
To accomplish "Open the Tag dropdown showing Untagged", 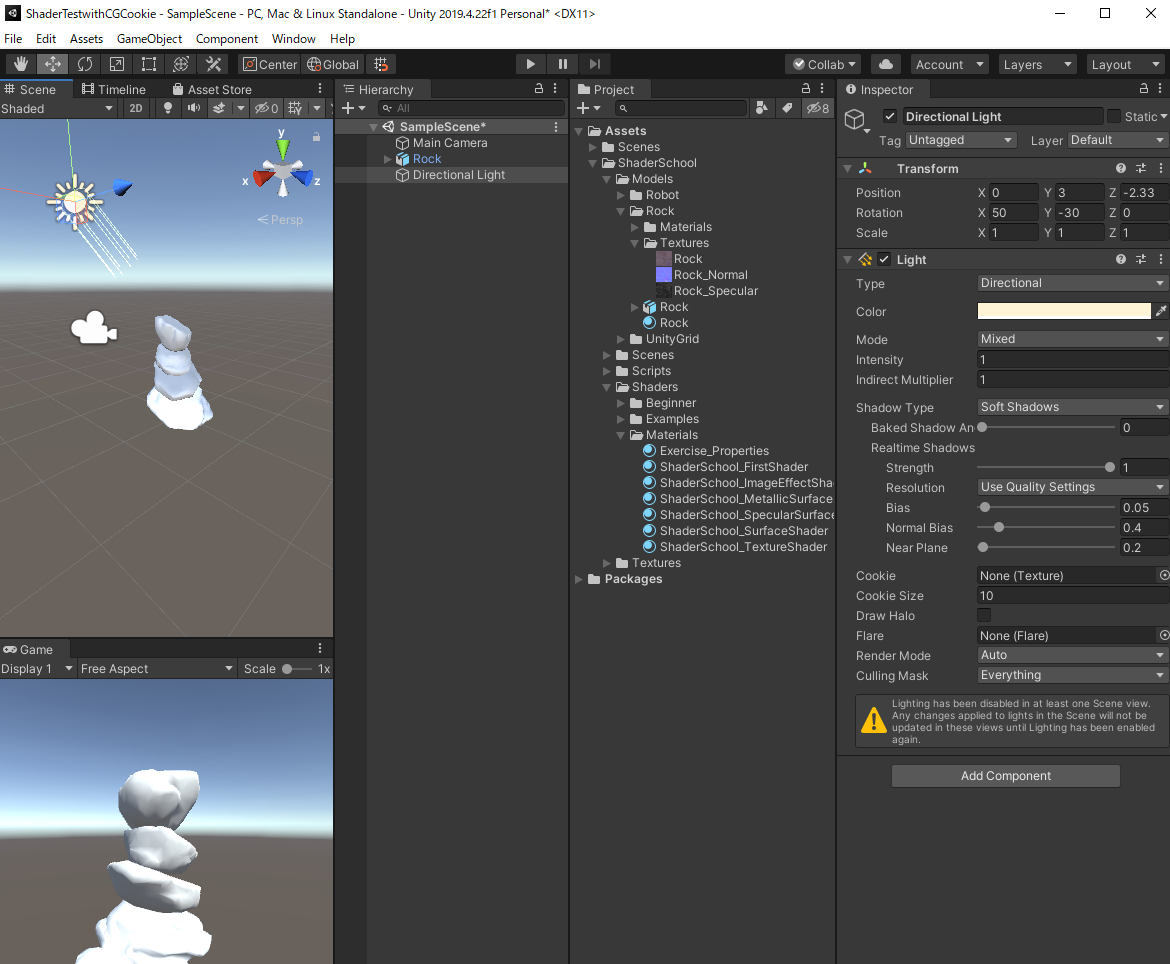I will click(x=960, y=140).
